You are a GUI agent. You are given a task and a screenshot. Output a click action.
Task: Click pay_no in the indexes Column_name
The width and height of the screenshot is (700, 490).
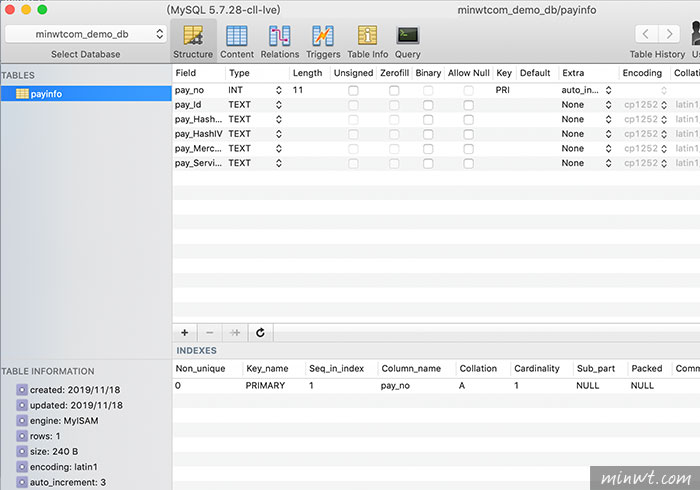pyautogui.click(x=395, y=386)
